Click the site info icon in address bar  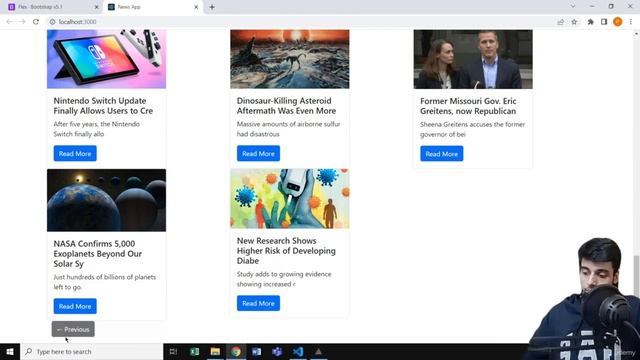[x=52, y=22]
